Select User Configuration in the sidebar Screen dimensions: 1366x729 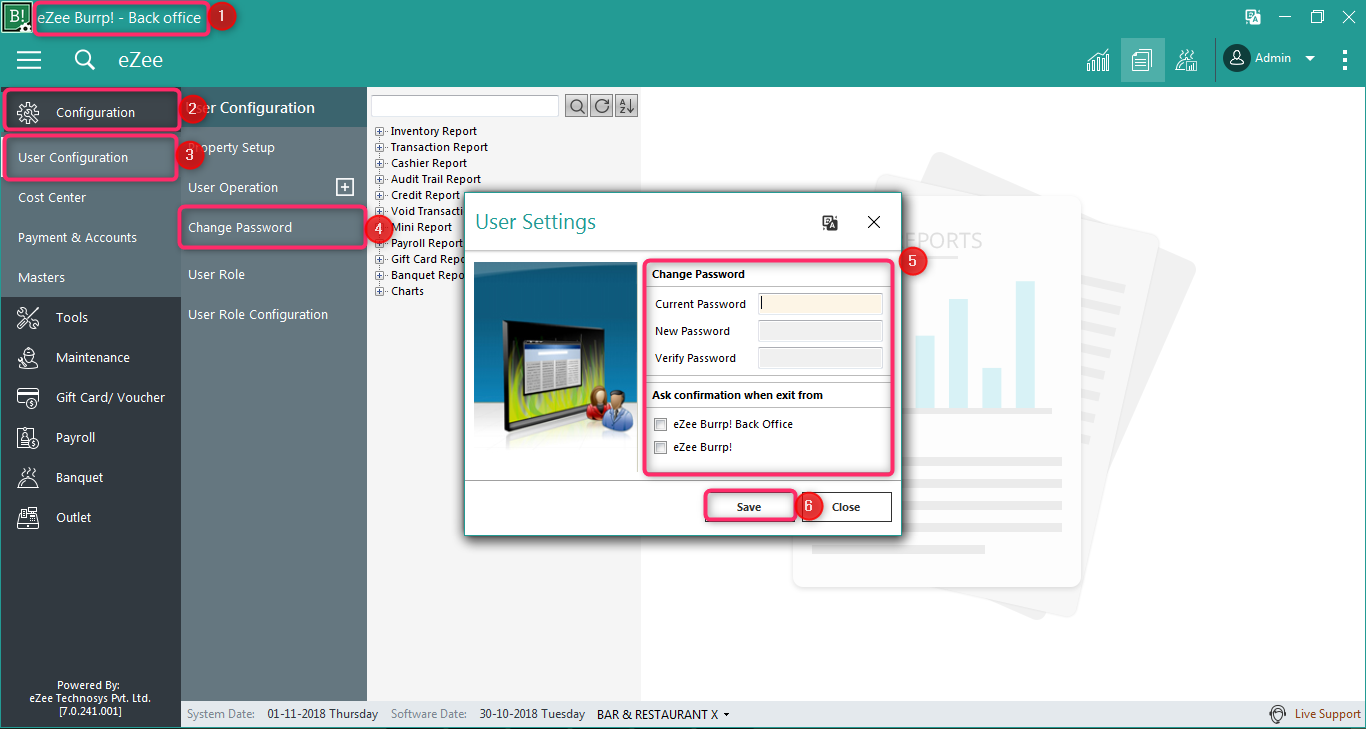(x=91, y=157)
